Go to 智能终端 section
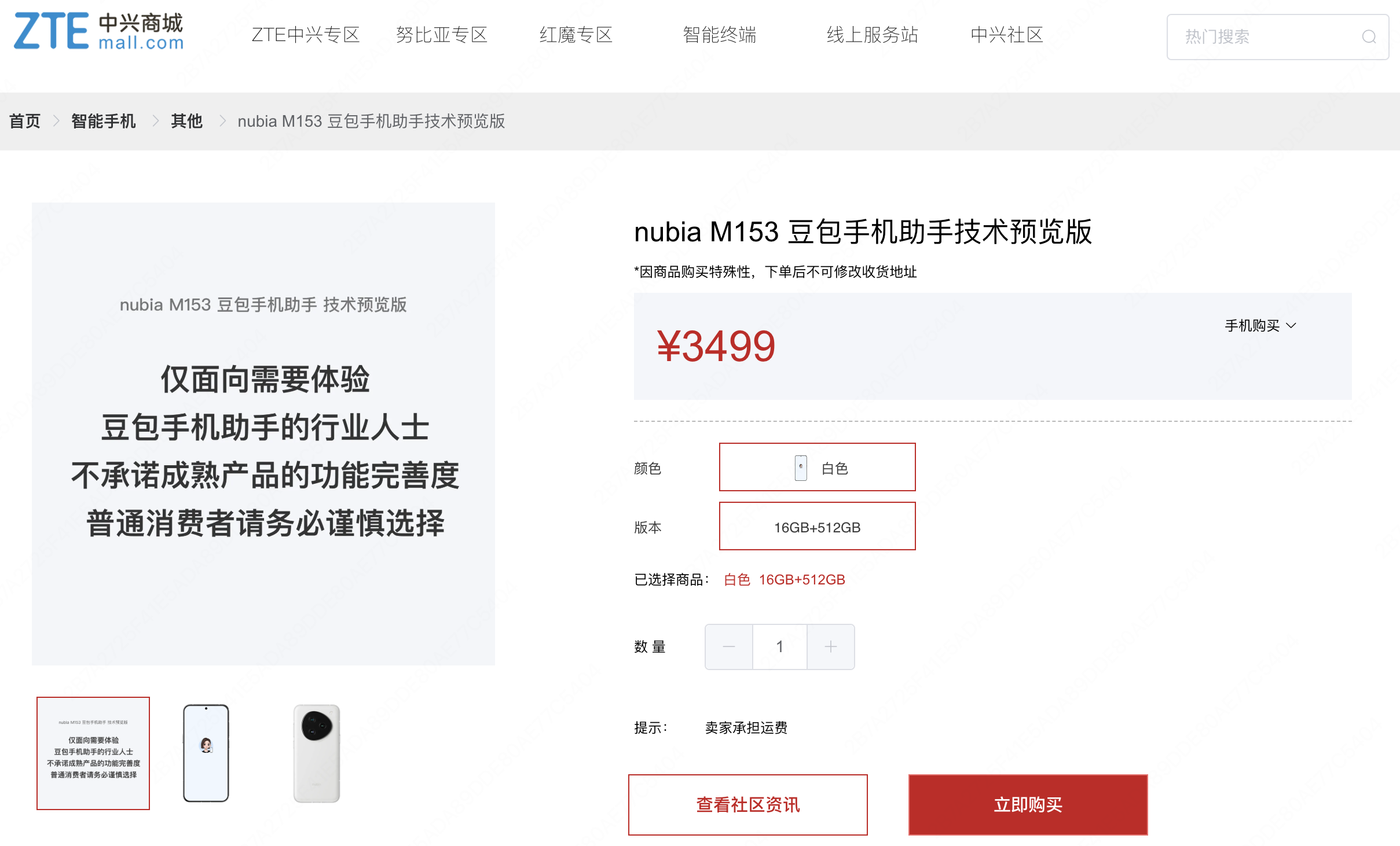The width and height of the screenshot is (1400, 846). tap(720, 35)
